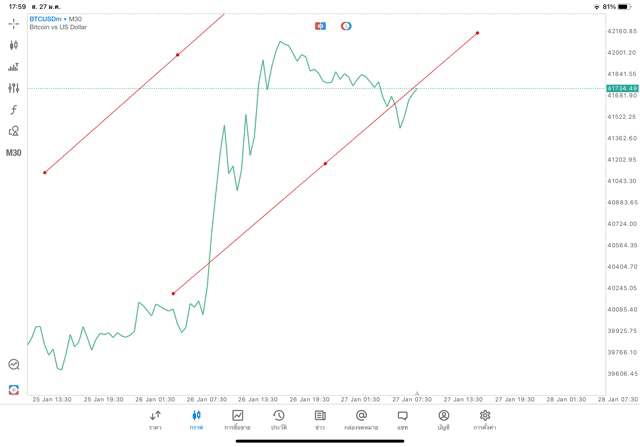
Task: Select the current price label 41734.49
Action: click(x=621, y=88)
